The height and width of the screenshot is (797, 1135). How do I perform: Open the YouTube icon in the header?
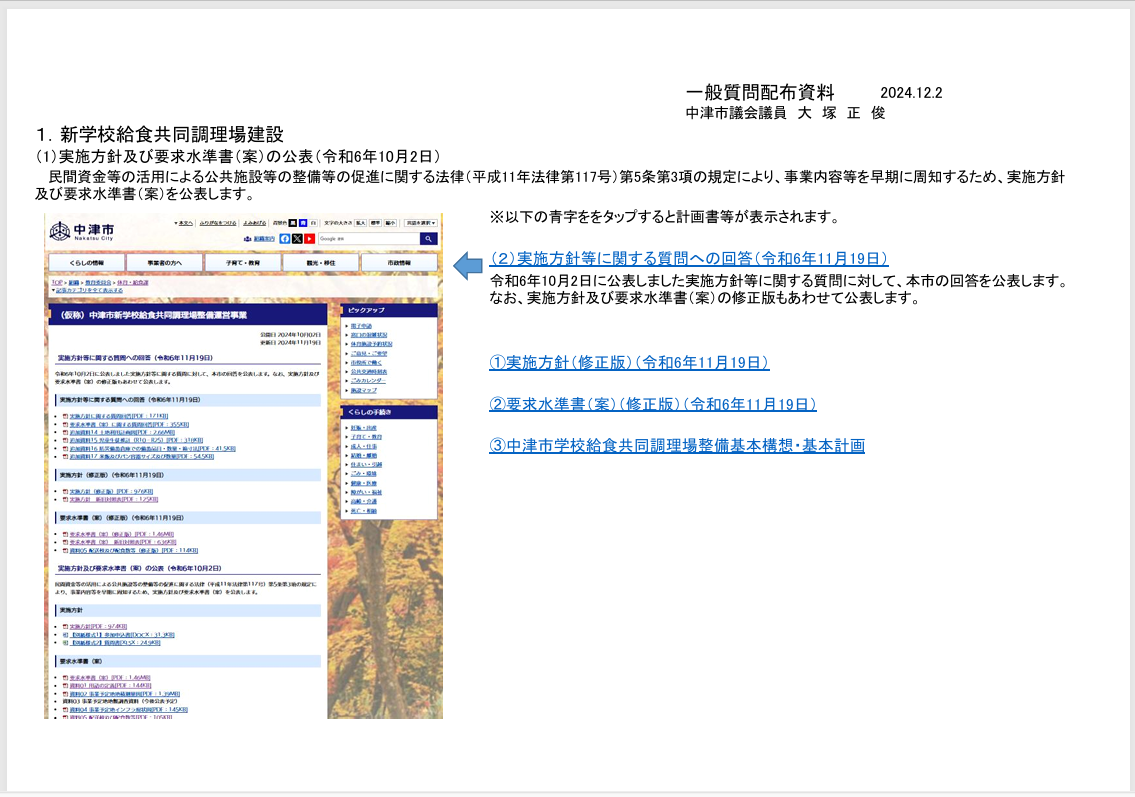pos(309,239)
